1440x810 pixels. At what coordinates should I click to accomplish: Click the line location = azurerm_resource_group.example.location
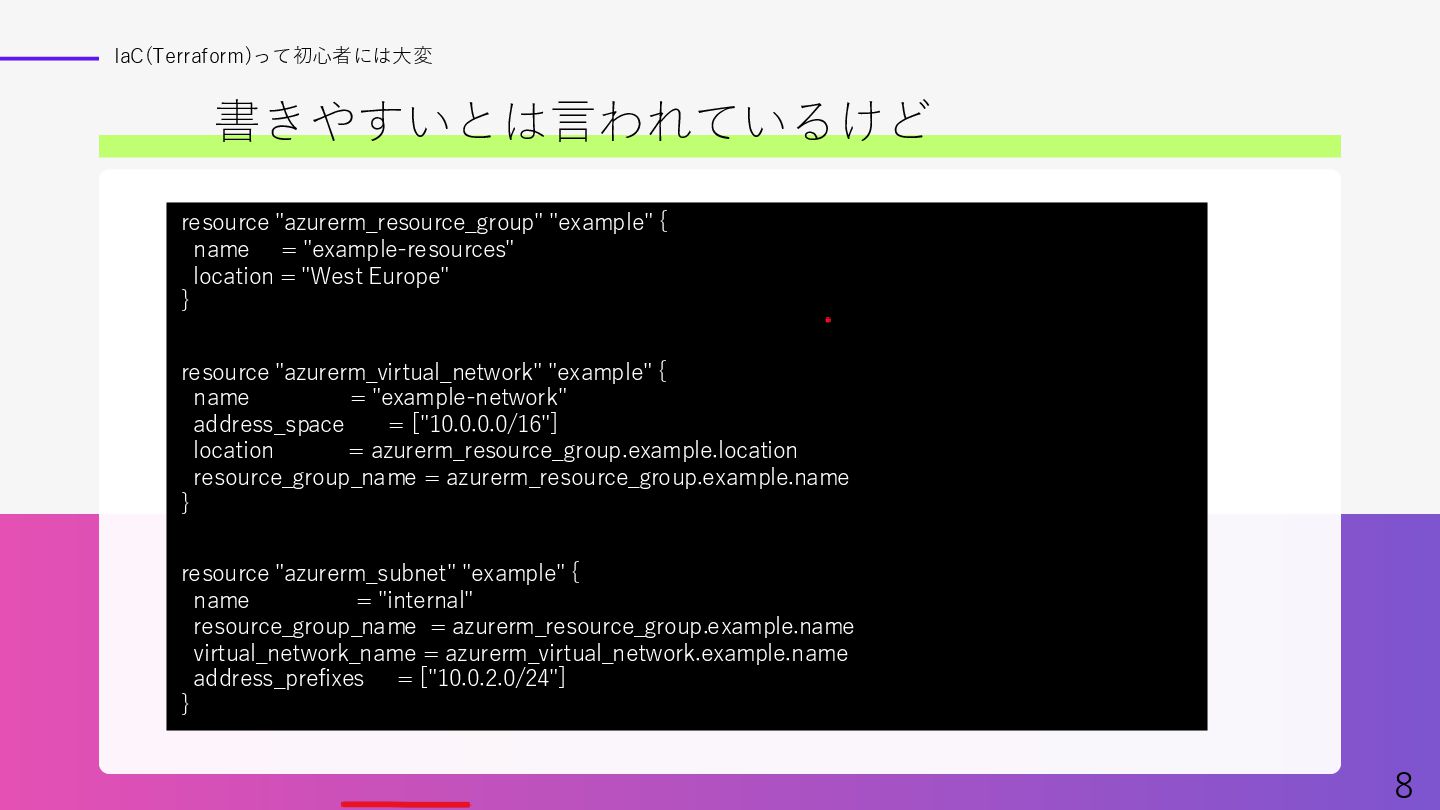tap(495, 450)
